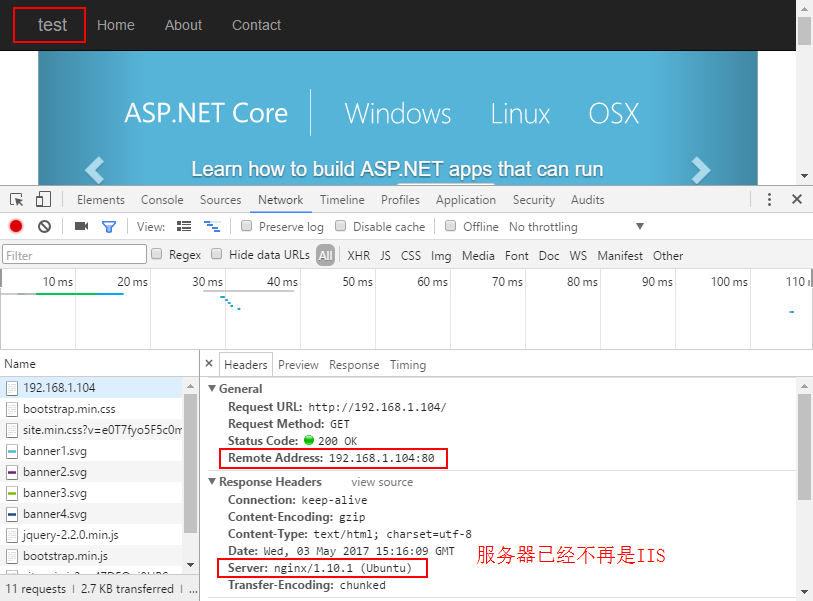The image size is (813, 601).
Task: Toggle the network filter funnel icon
Action: [x=109, y=227]
